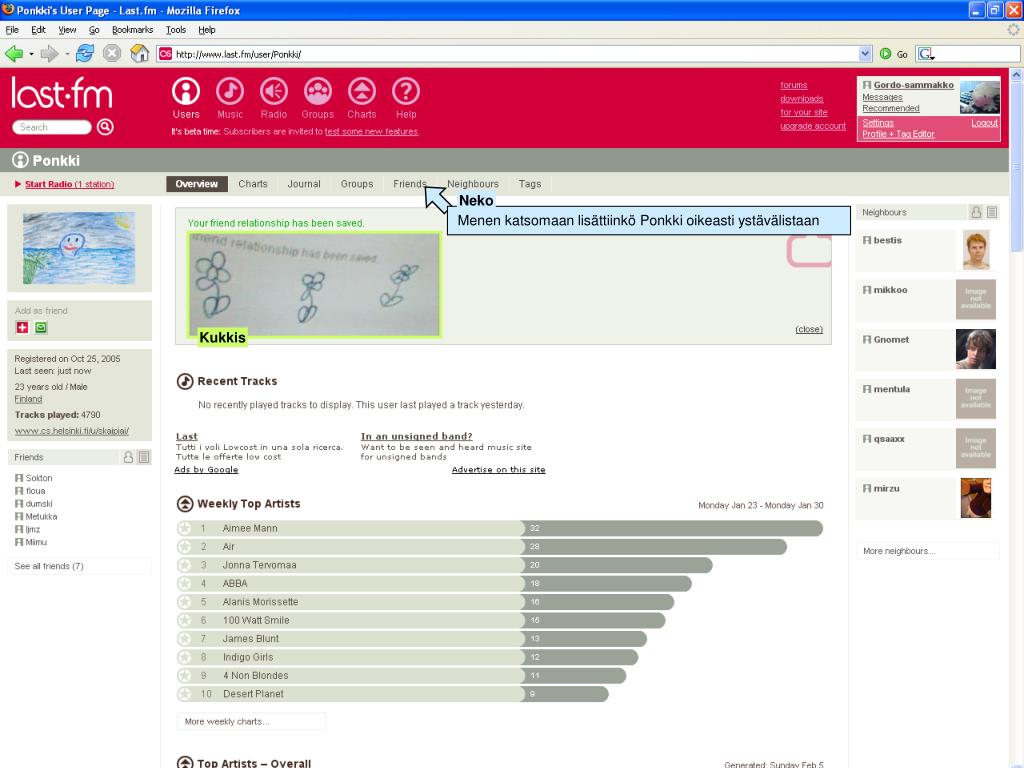1024x768 pixels.
Task: Click the star icon beside ABBA
Action: tap(185, 583)
